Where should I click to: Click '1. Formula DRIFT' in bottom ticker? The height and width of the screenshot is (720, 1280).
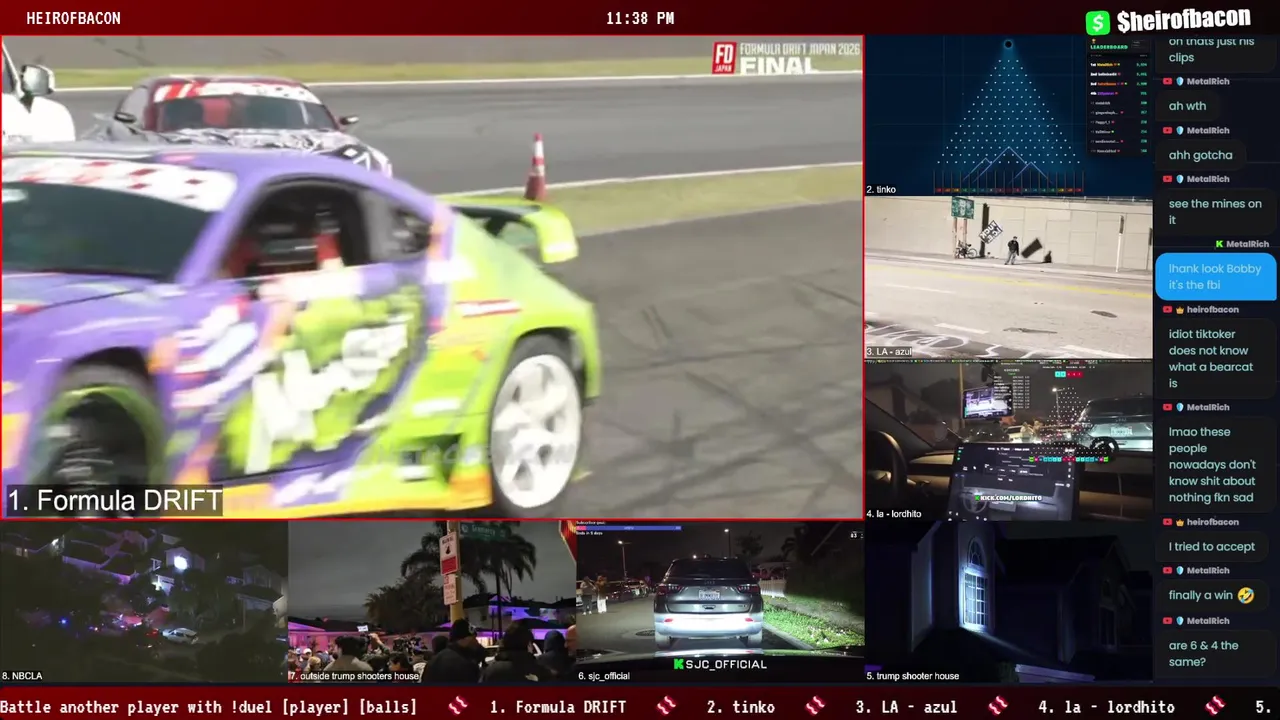[x=558, y=707]
